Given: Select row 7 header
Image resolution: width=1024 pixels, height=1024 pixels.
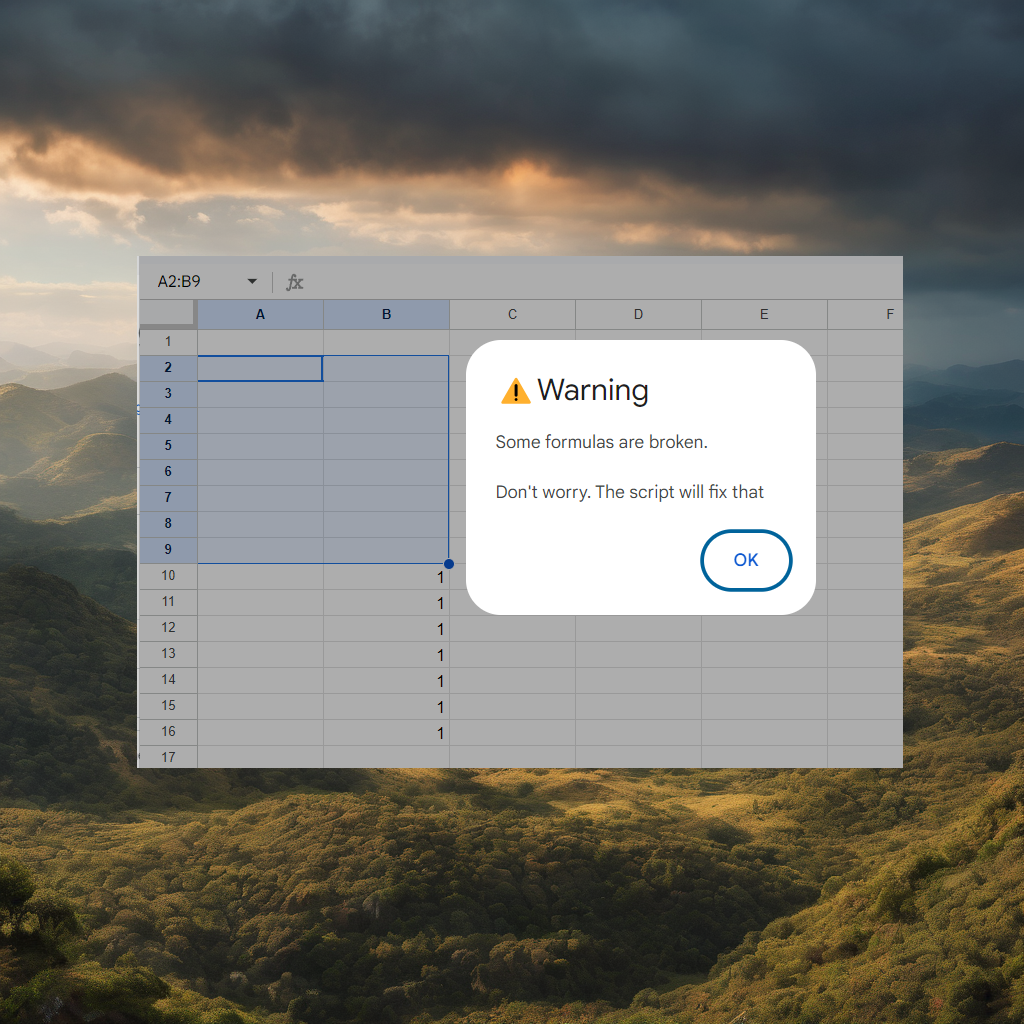Looking at the screenshot, I should pos(168,498).
